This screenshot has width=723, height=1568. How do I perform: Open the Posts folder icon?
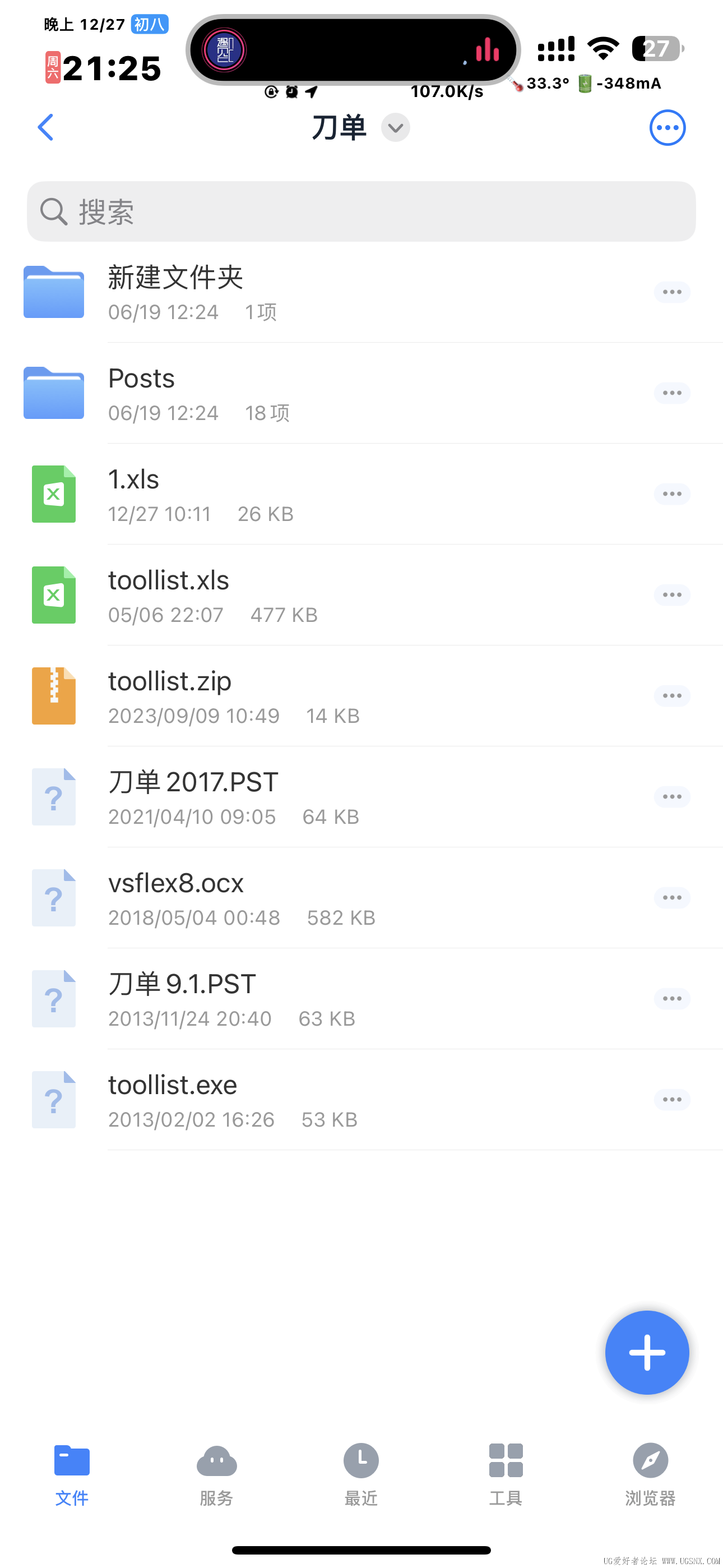coord(54,393)
